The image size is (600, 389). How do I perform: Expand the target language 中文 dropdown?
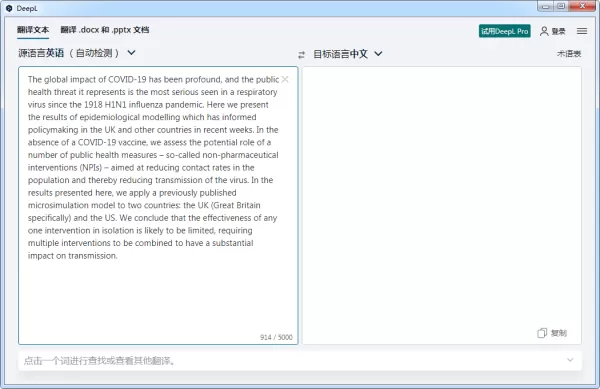tap(378, 54)
